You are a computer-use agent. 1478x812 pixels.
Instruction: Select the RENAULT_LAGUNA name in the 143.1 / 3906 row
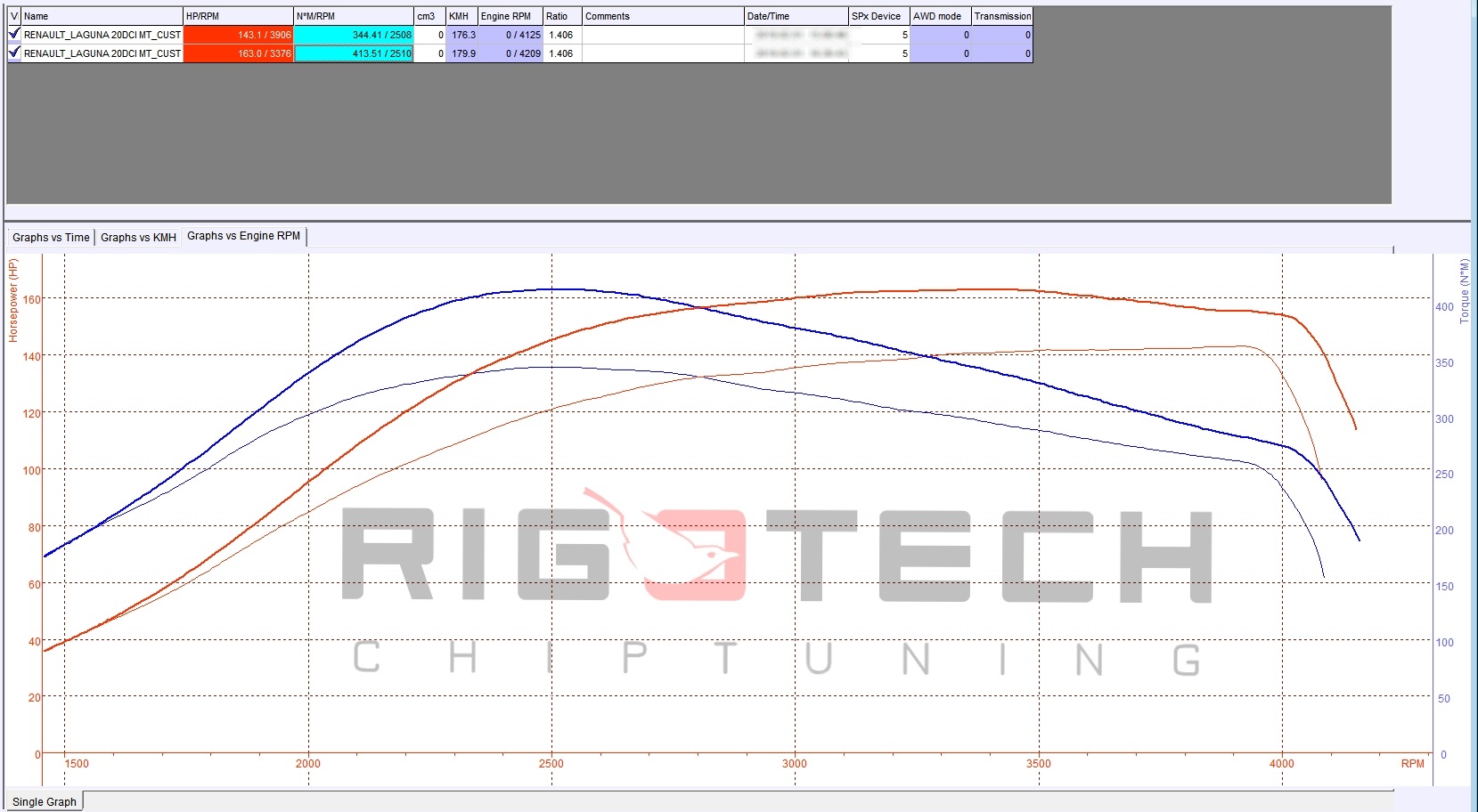click(102, 35)
